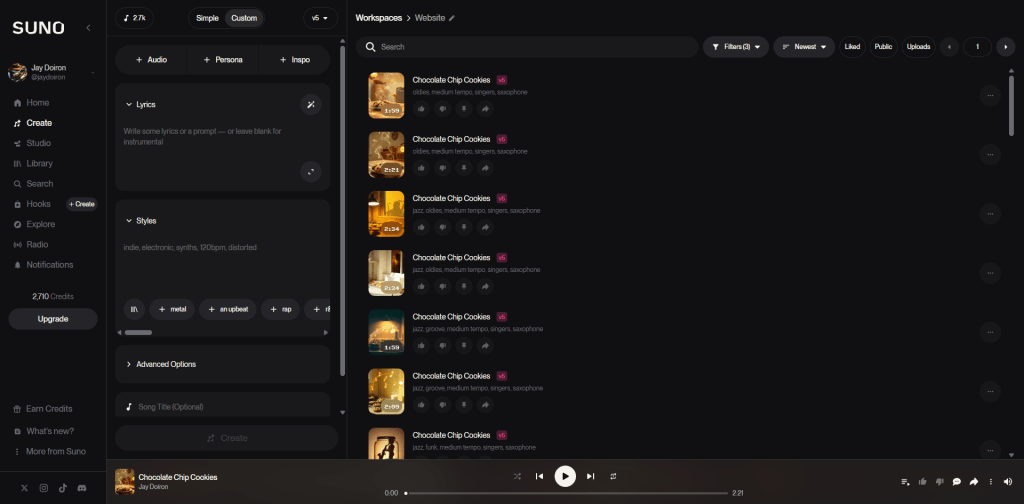The image size is (1024, 504).
Task: Open the Discord icon in the sidebar footer
Action: point(81,487)
